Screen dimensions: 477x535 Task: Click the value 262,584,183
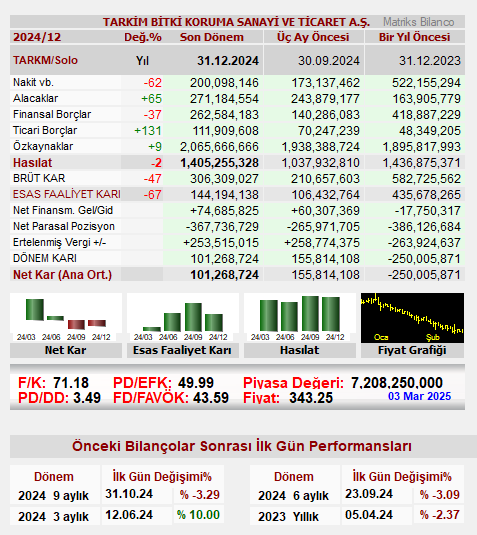pyautogui.click(x=224, y=115)
